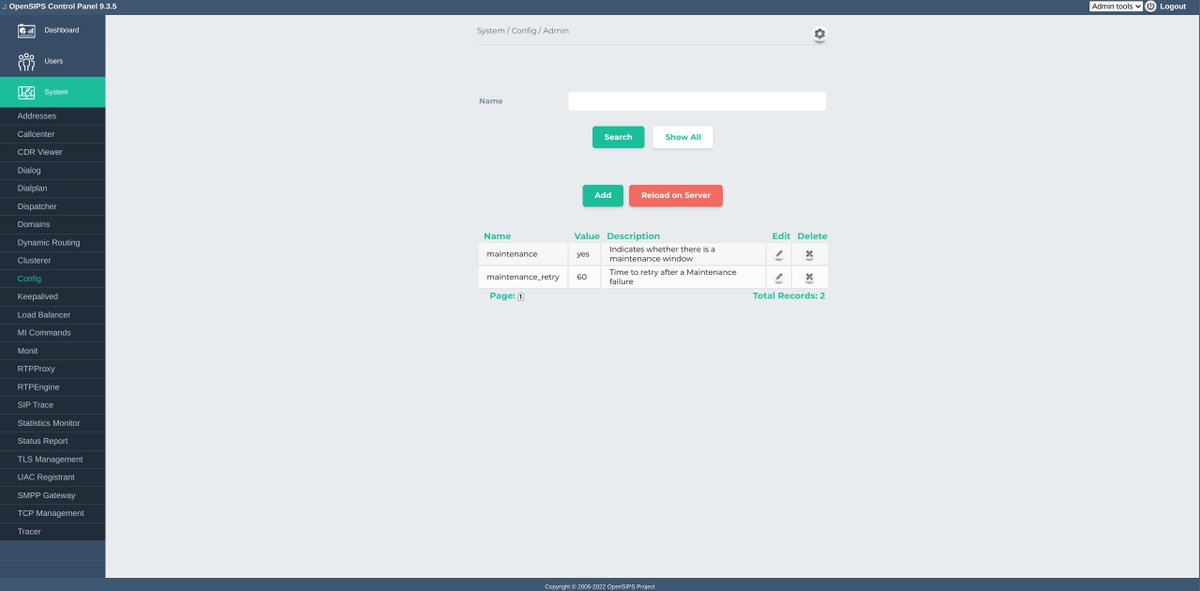Open the settings gear above the Admin panel

819,33
